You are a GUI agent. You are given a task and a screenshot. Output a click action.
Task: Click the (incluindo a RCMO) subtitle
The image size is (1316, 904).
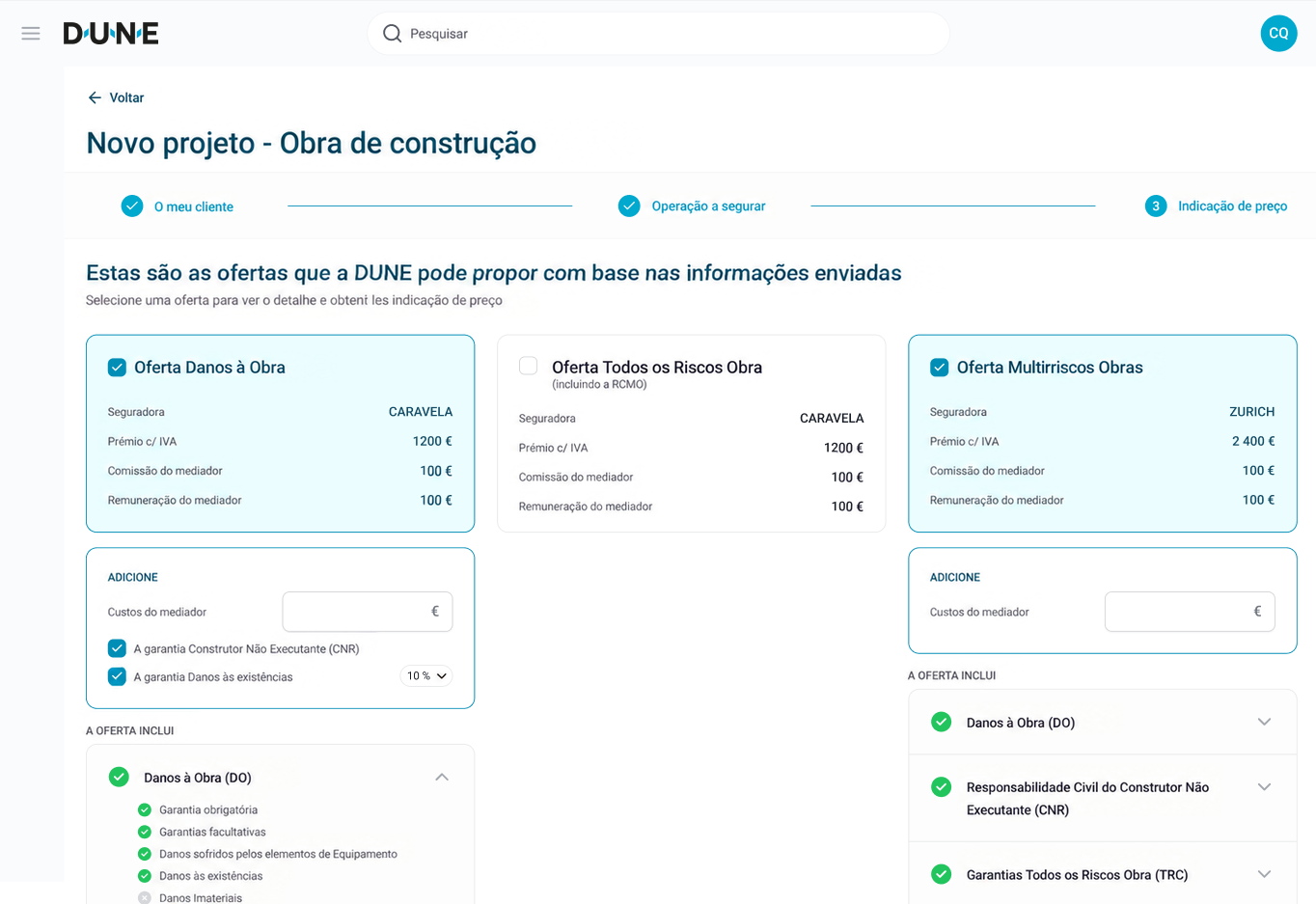click(x=599, y=384)
